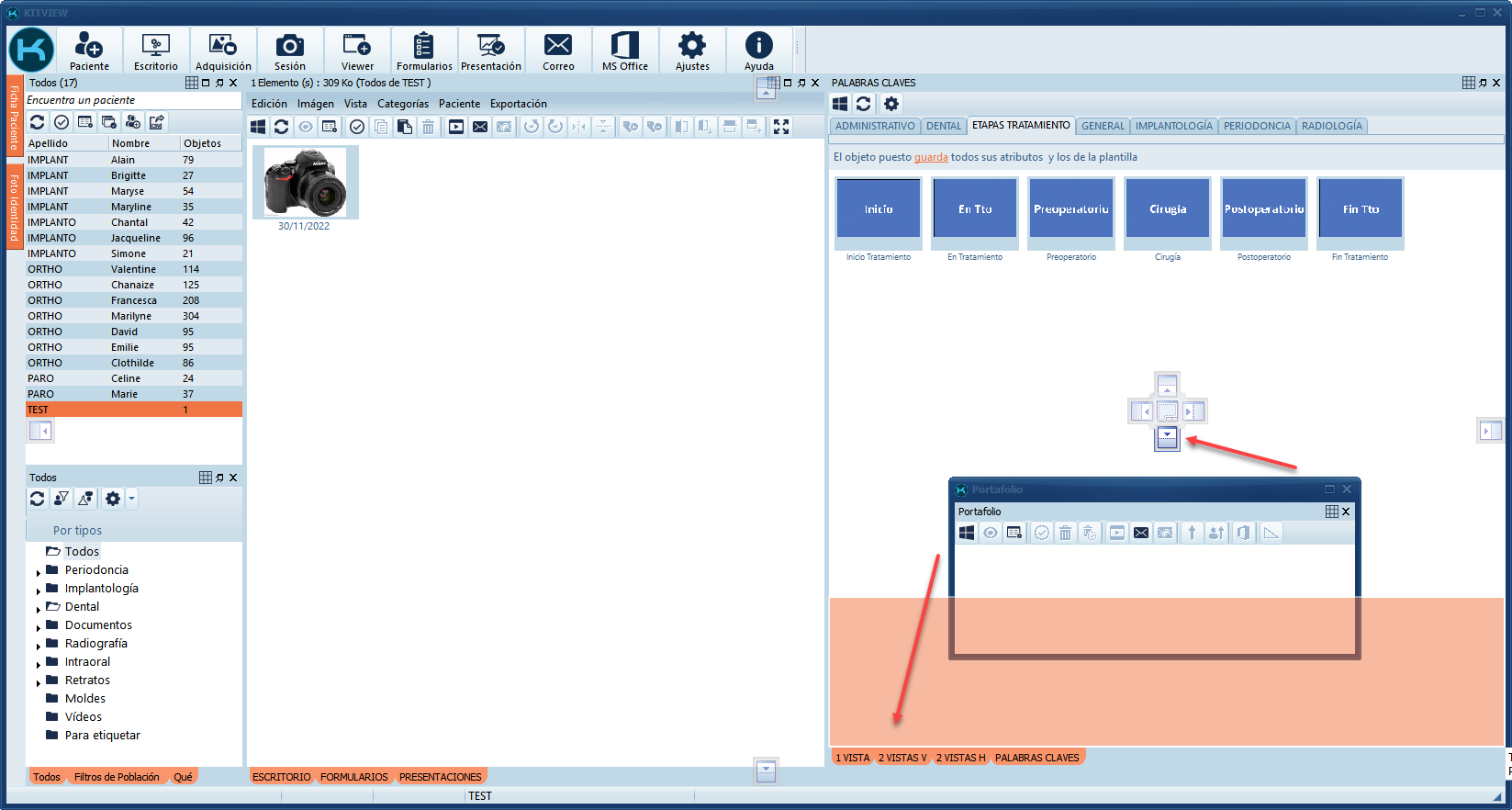The image size is (1512, 810).
Task: Click the trash icon in Portafolio toolbar
Action: tap(1065, 533)
